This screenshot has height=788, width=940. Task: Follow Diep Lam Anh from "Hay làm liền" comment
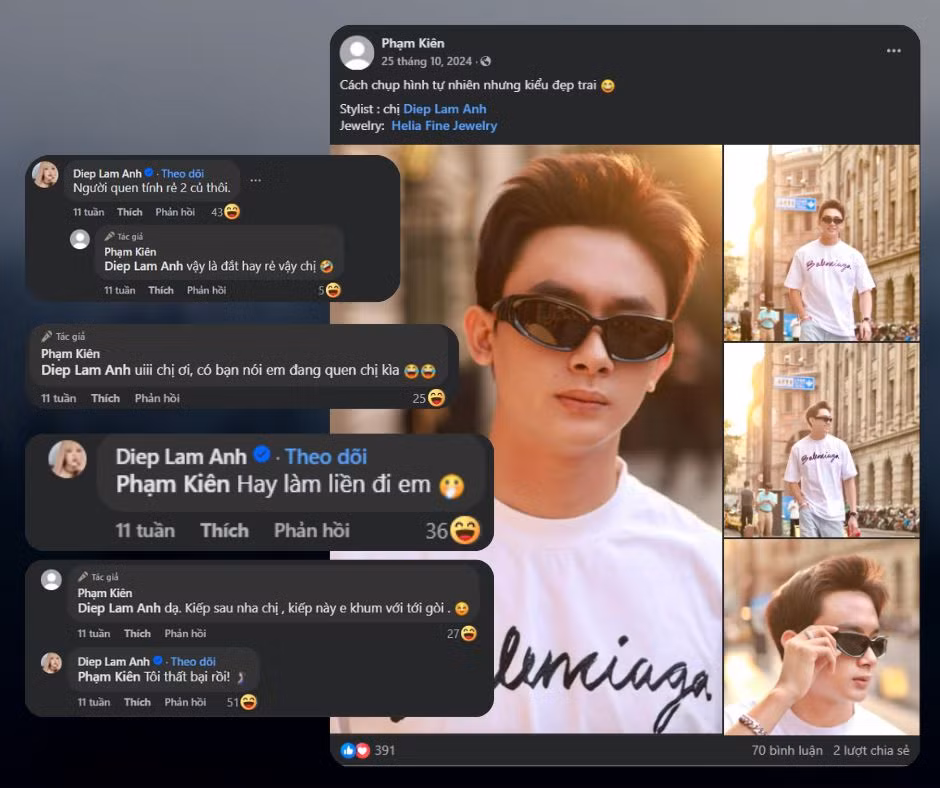click(x=325, y=457)
